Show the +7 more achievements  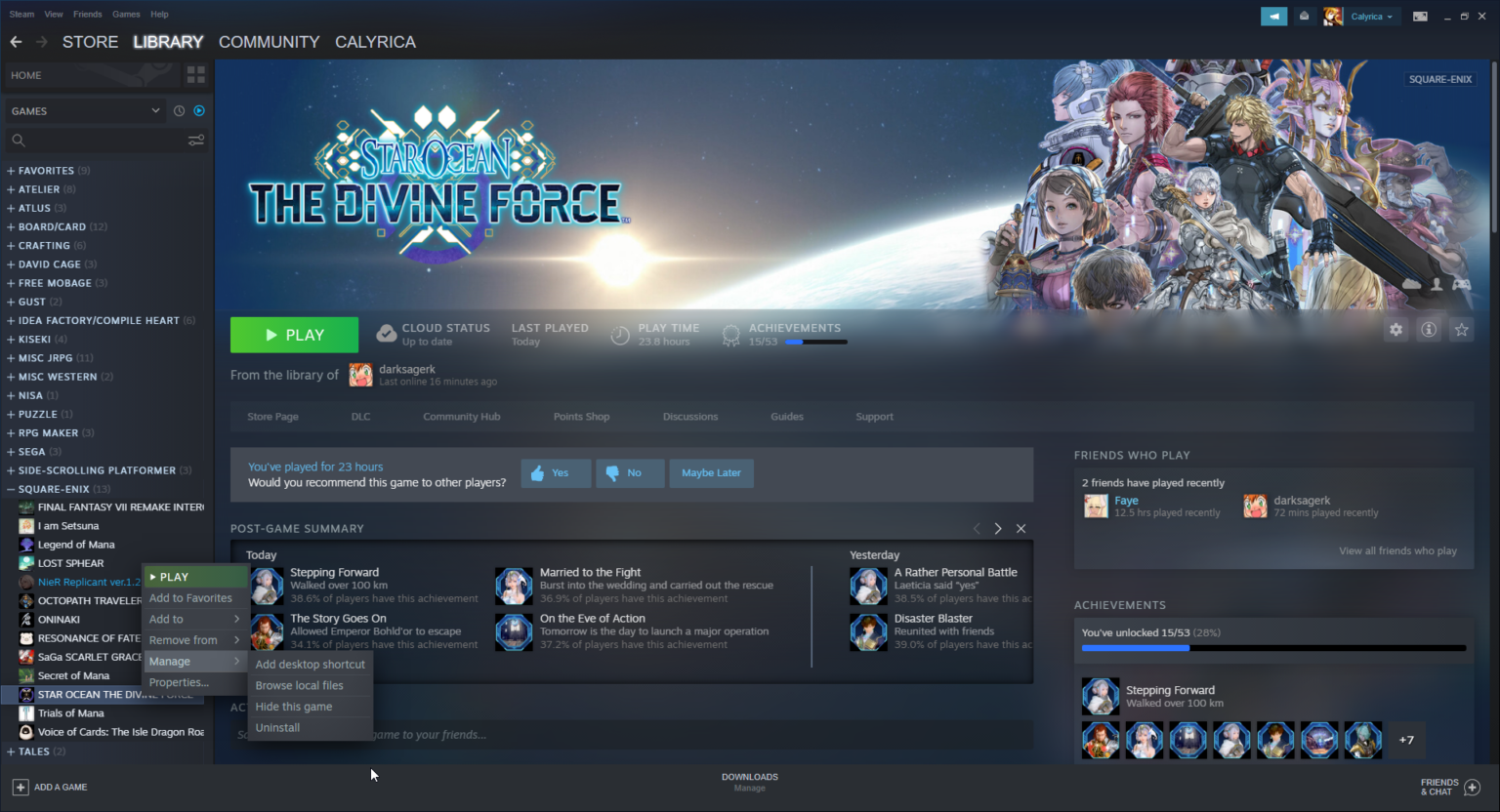1406,740
